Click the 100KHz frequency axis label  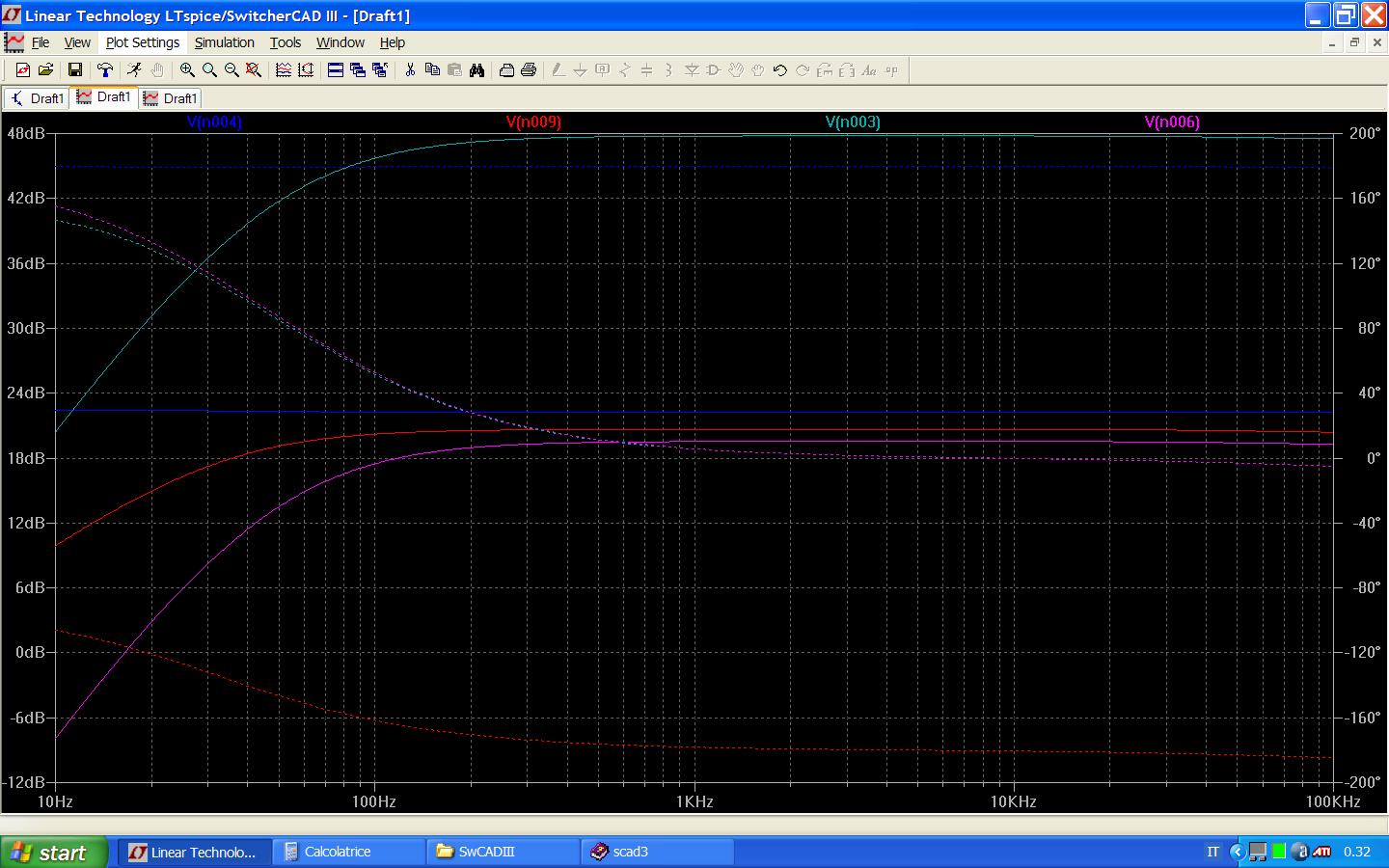(1333, 801)
